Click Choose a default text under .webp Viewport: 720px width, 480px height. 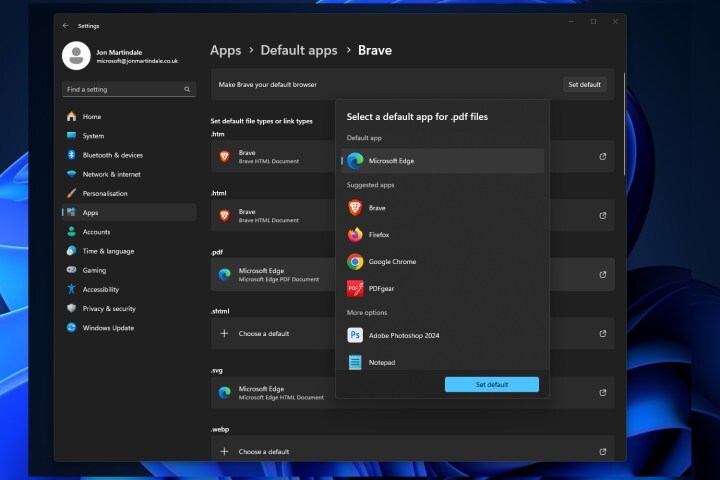point(264,452)
